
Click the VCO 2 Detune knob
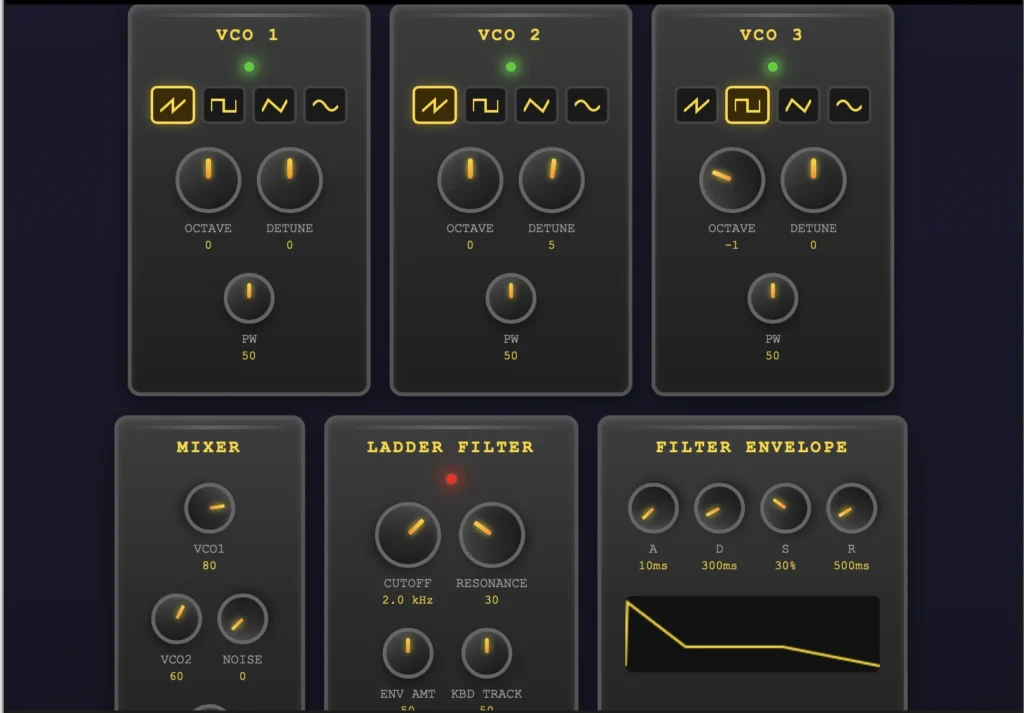click(551, 180)
